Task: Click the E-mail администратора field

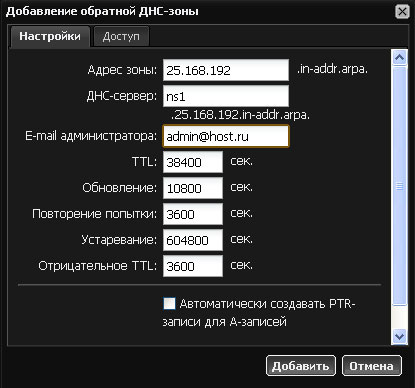Action: [226, 136]
